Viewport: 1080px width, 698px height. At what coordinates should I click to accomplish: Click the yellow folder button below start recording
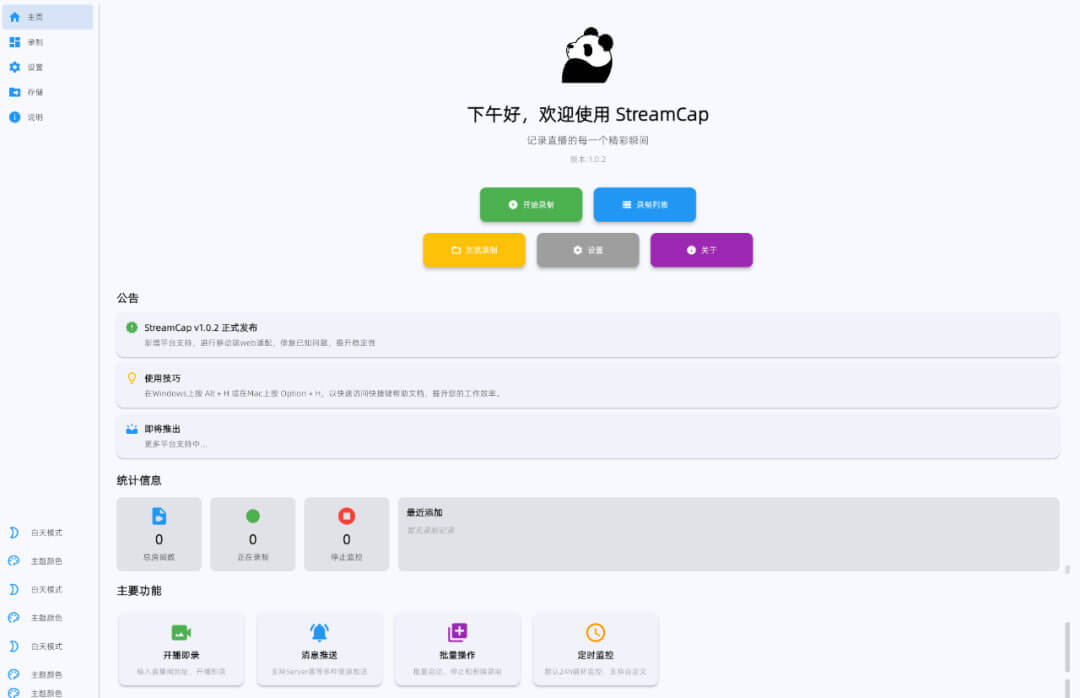click(473, 250)
